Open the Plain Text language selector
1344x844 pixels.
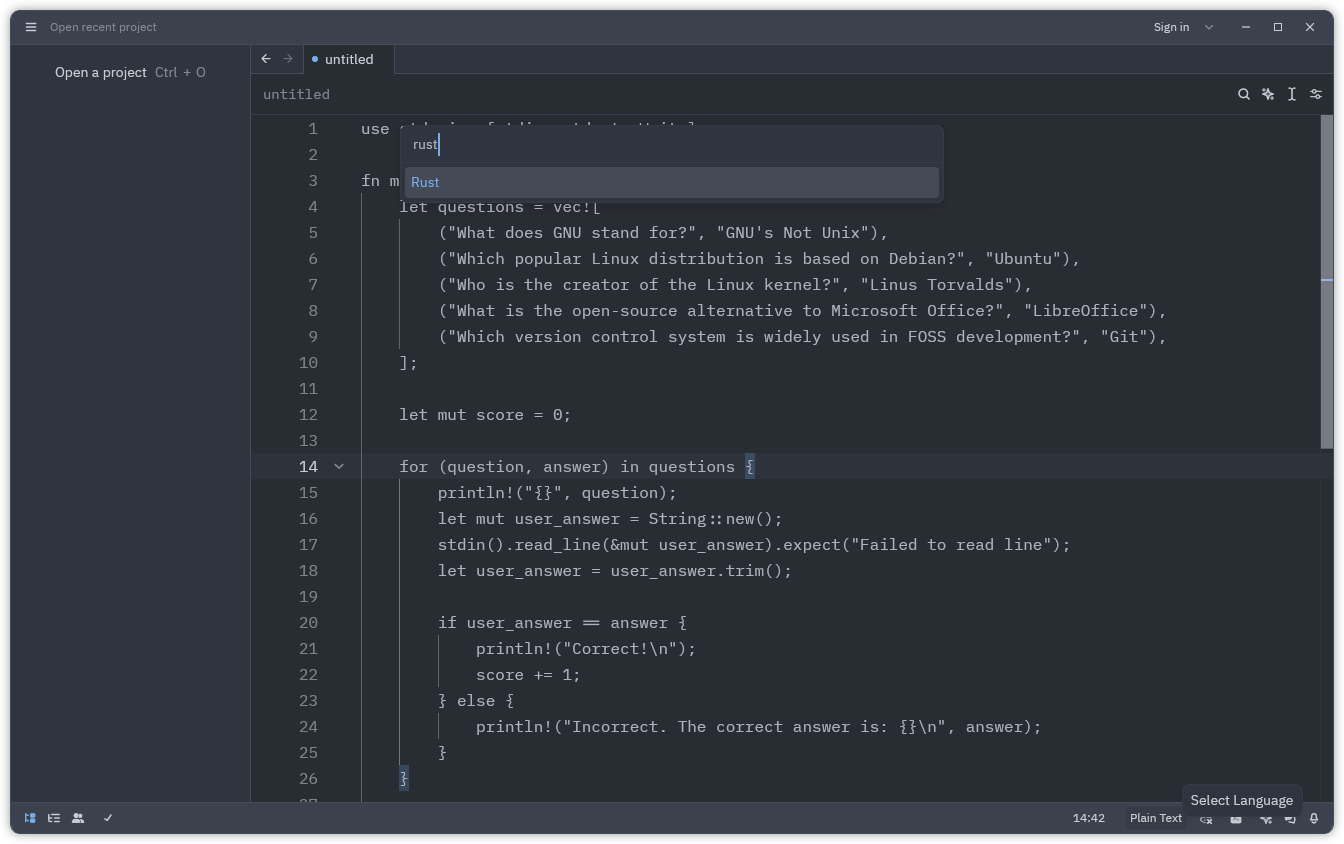pos(1155,818)
